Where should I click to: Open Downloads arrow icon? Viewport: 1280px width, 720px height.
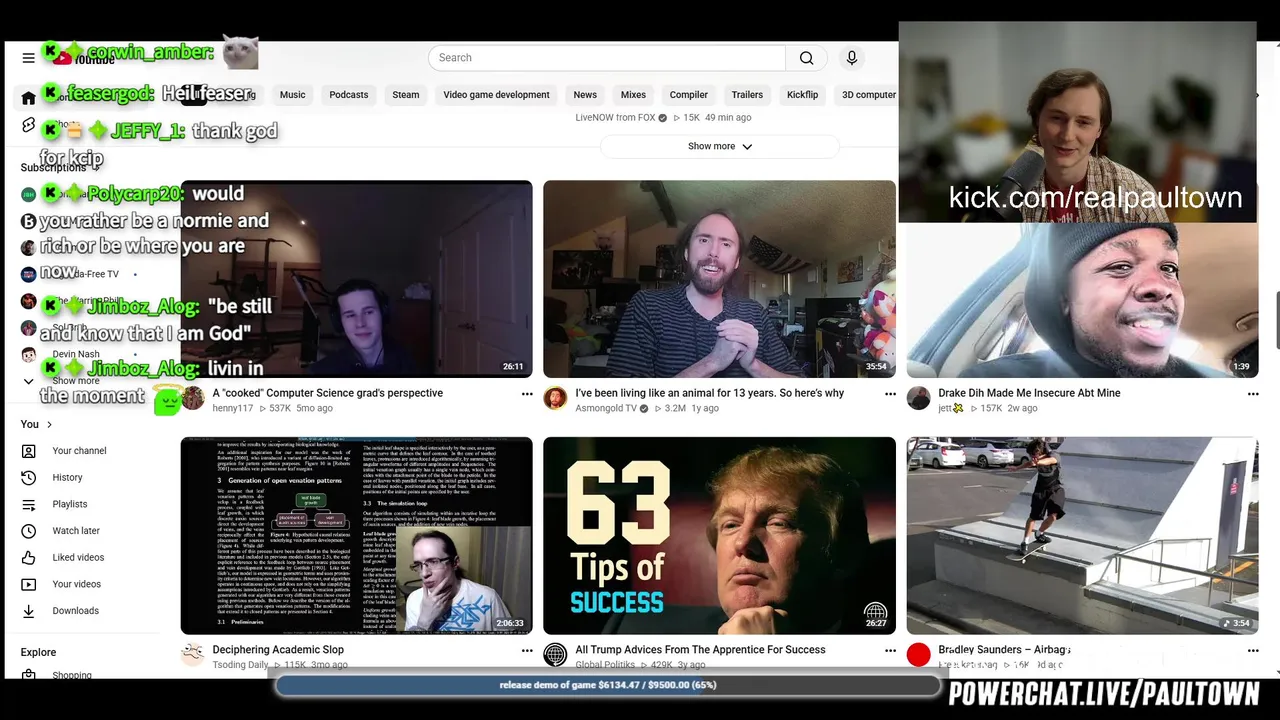[28, 611]
